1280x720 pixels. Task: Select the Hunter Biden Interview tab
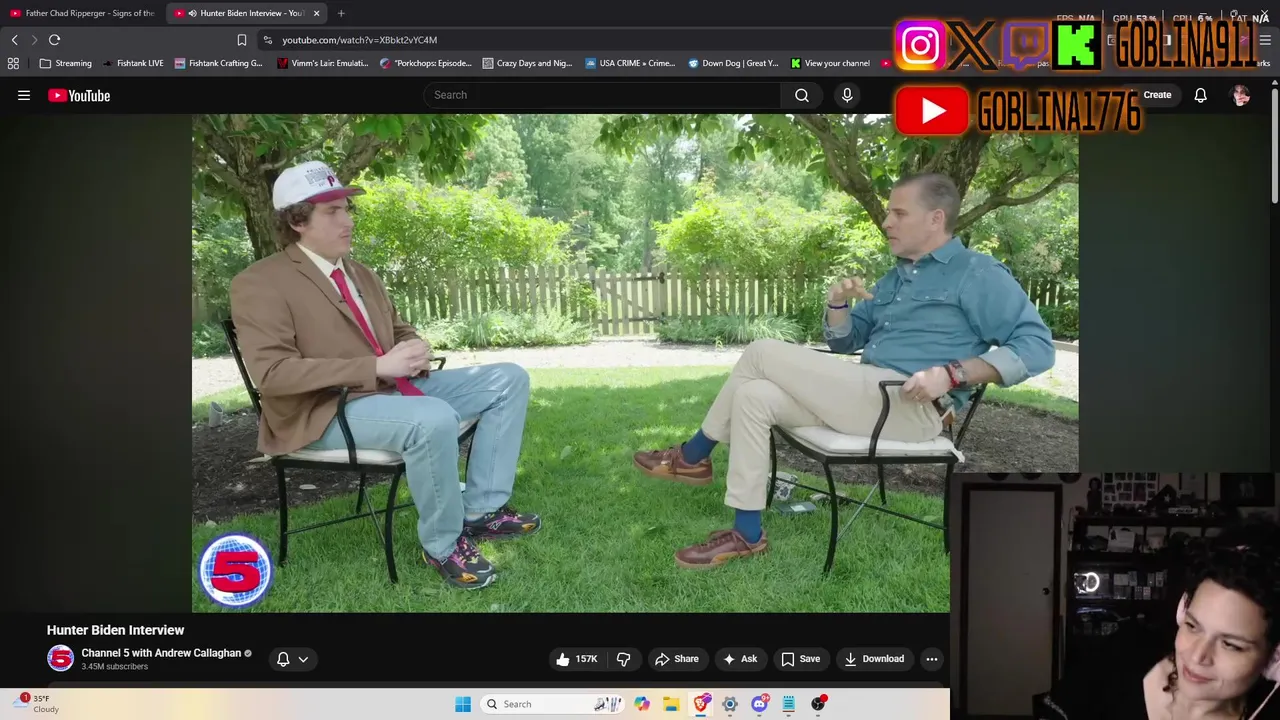tap(244, 13)
